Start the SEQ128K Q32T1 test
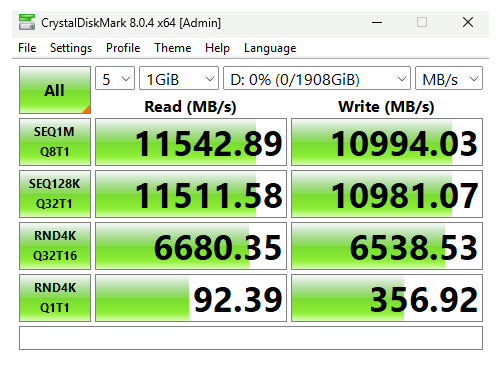This screenshot has width=502, height=366. [x=55, y=194]
